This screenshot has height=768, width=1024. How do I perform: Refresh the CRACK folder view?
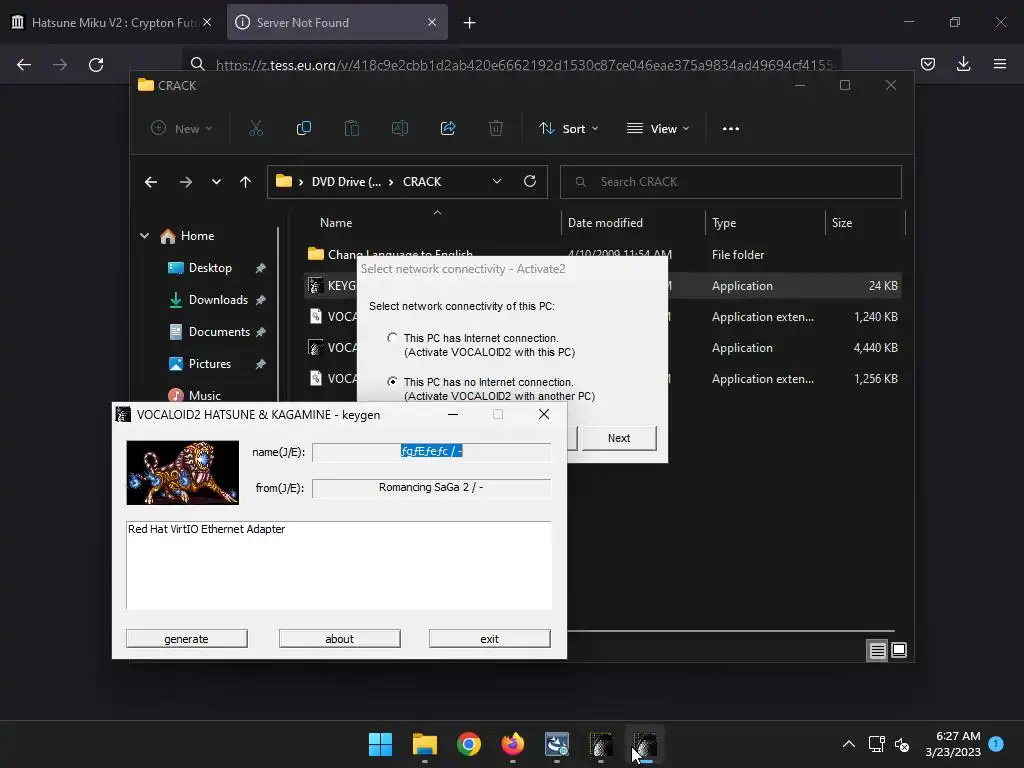[530, 182]
